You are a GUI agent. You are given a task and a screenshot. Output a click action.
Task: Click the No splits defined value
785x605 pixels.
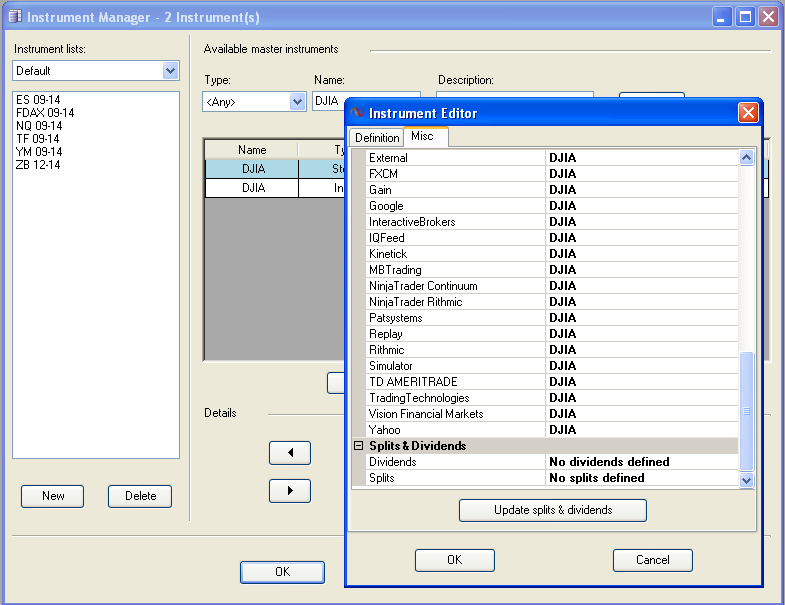[x=597, y=478]
